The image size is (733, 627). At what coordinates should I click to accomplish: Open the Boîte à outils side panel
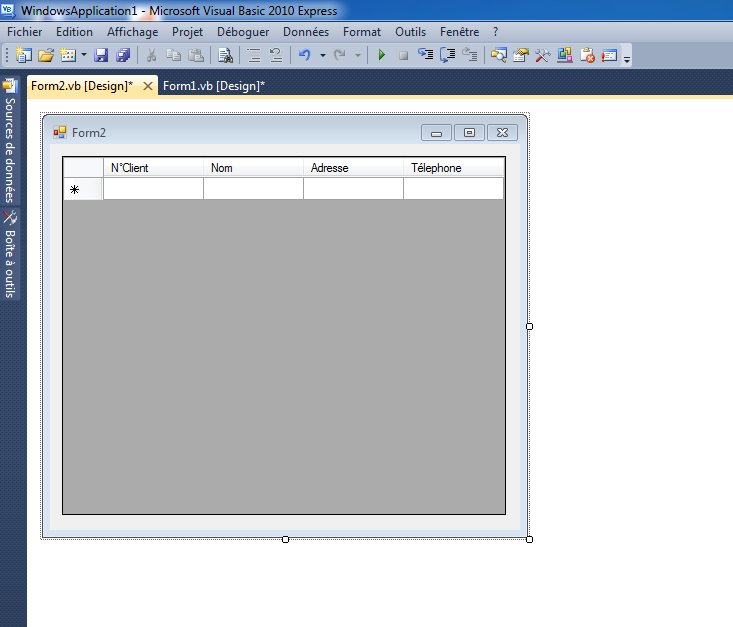click(x=10, y=254)
